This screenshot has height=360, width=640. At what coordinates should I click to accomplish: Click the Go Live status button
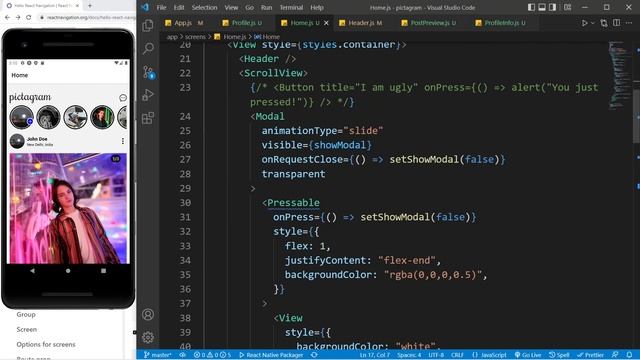click(528, 355)
